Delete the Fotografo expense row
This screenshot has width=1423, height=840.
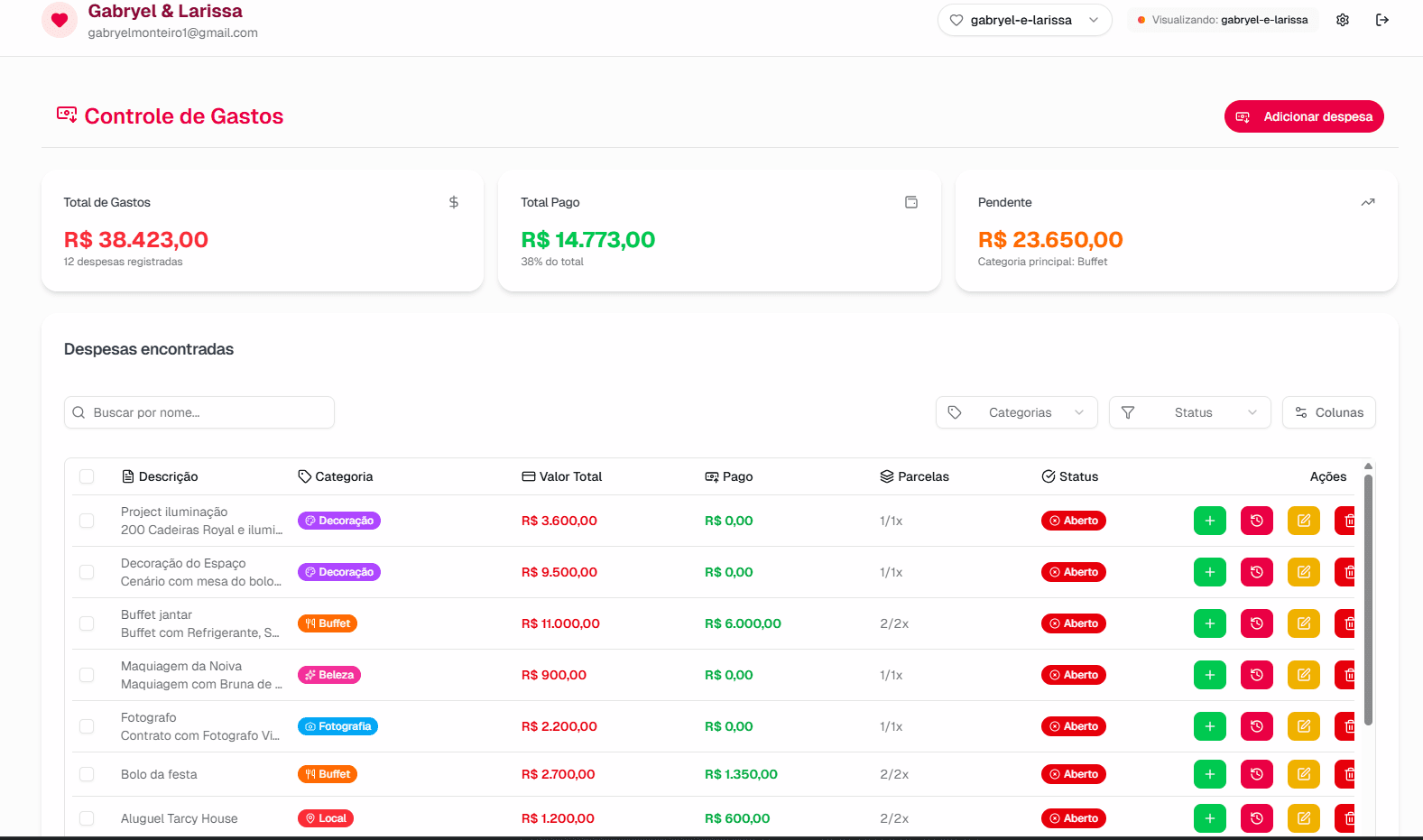pos(1347,726)
